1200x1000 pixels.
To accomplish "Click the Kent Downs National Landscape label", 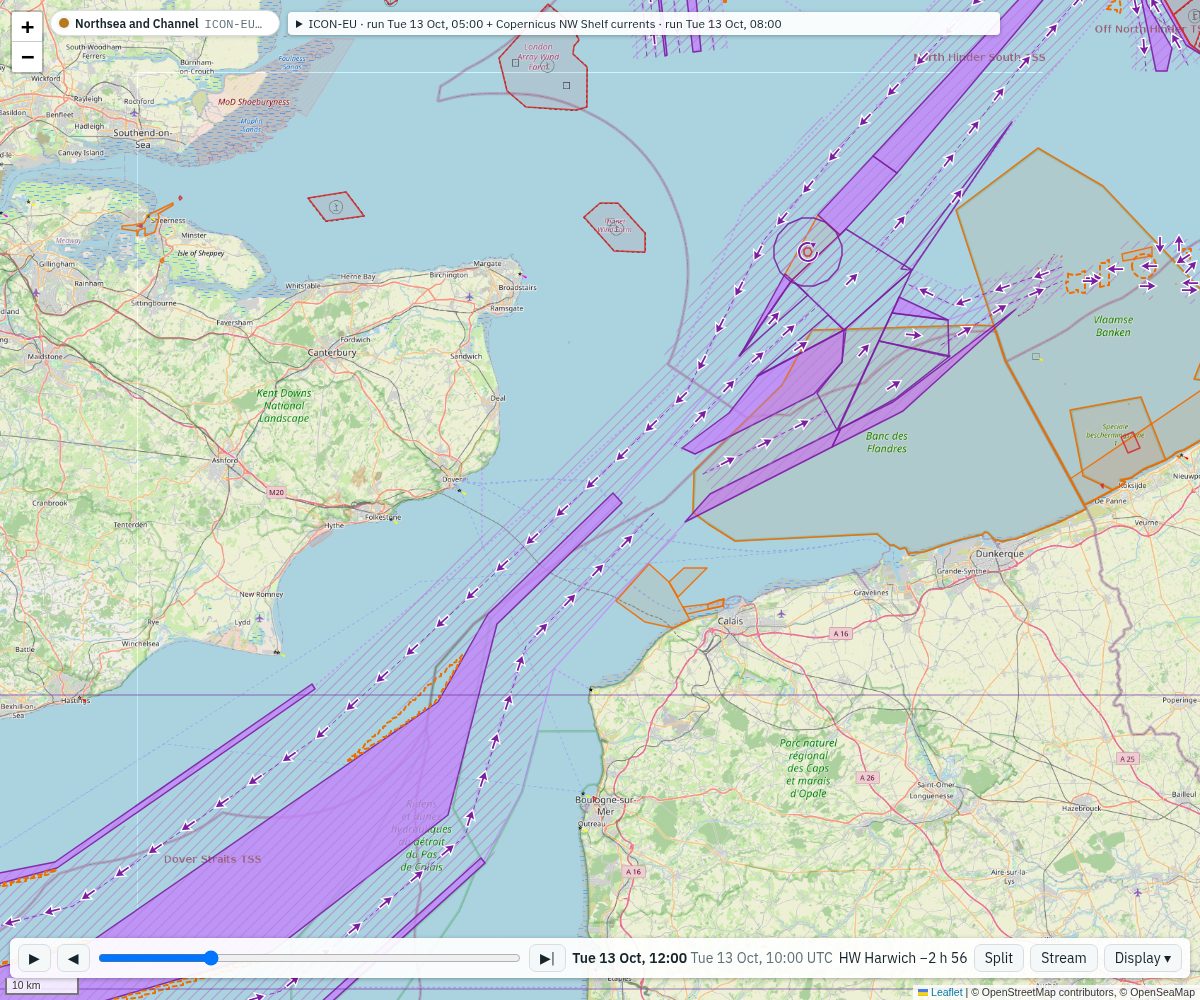I will tap(284, 405).
